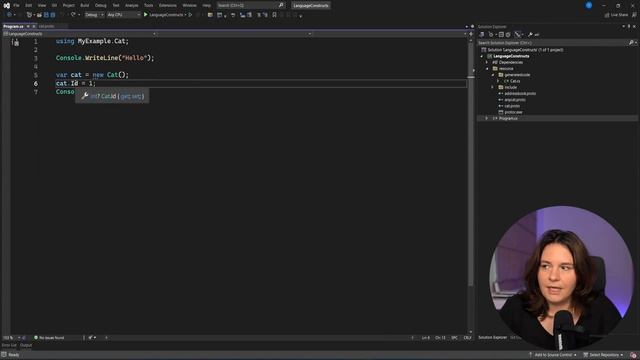This screenshot has height=360, width=640.
Task: Click the Open File folder icon
Action: pos(39,15)
